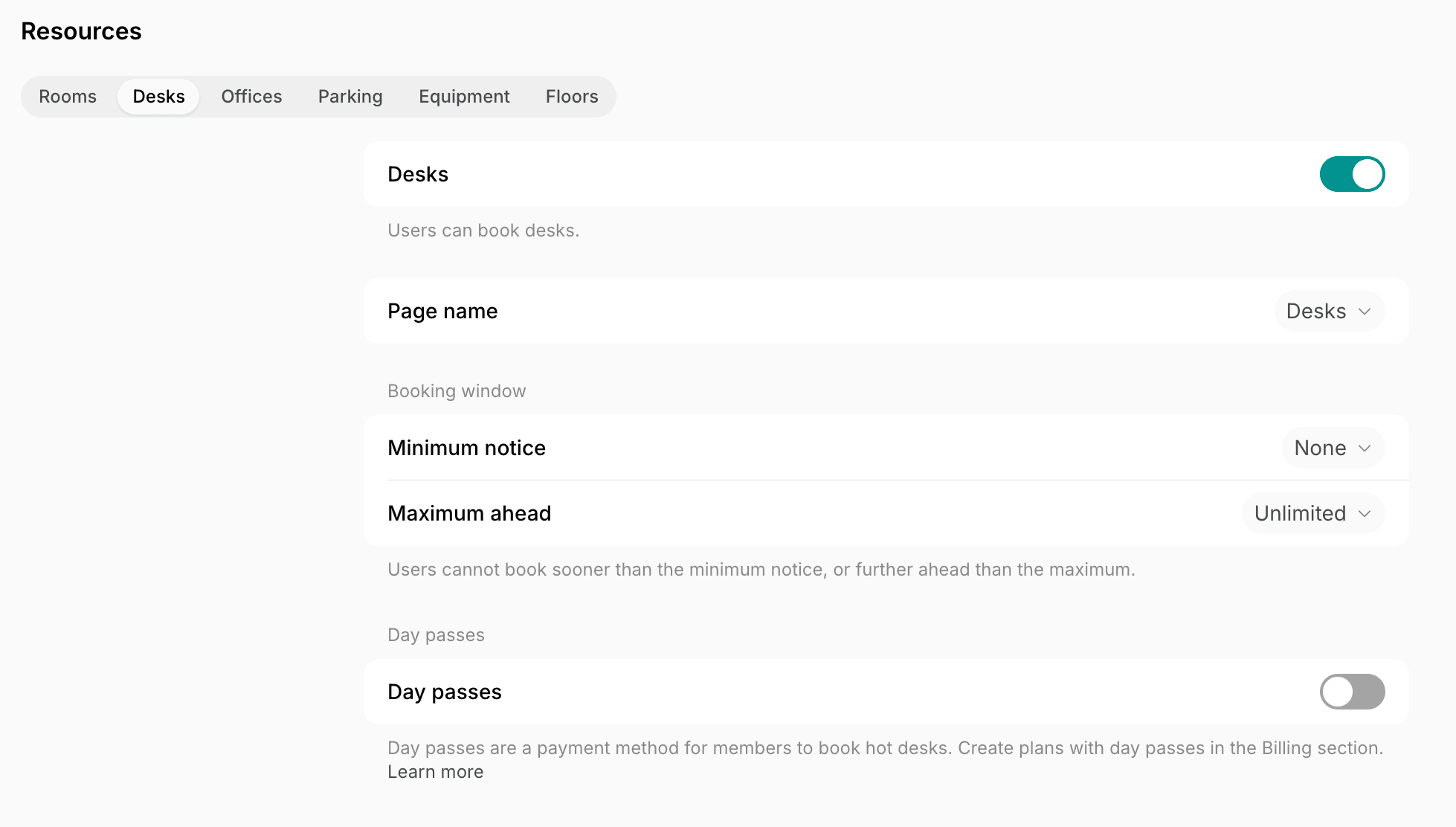The image size is (1456, 827).
Task: Click the Page name row label
Action: 442,311
